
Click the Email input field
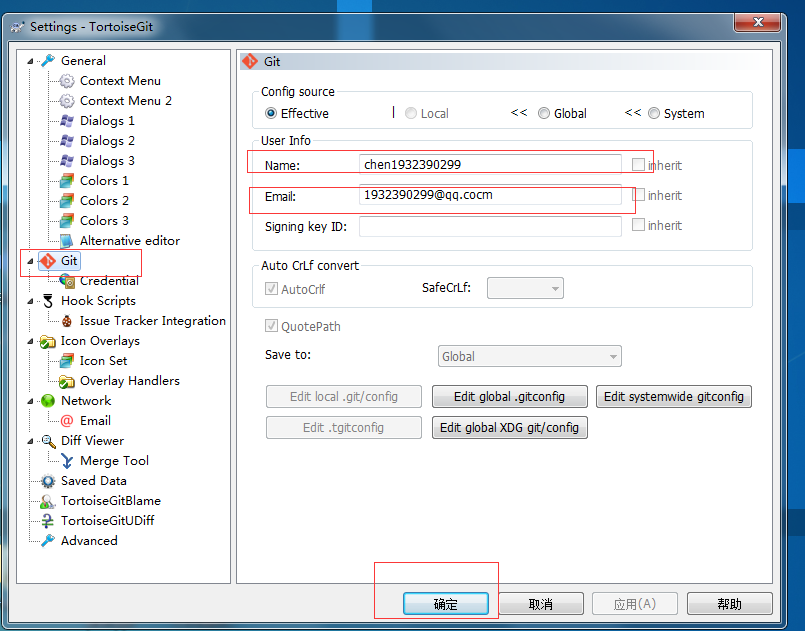[490, 195]
